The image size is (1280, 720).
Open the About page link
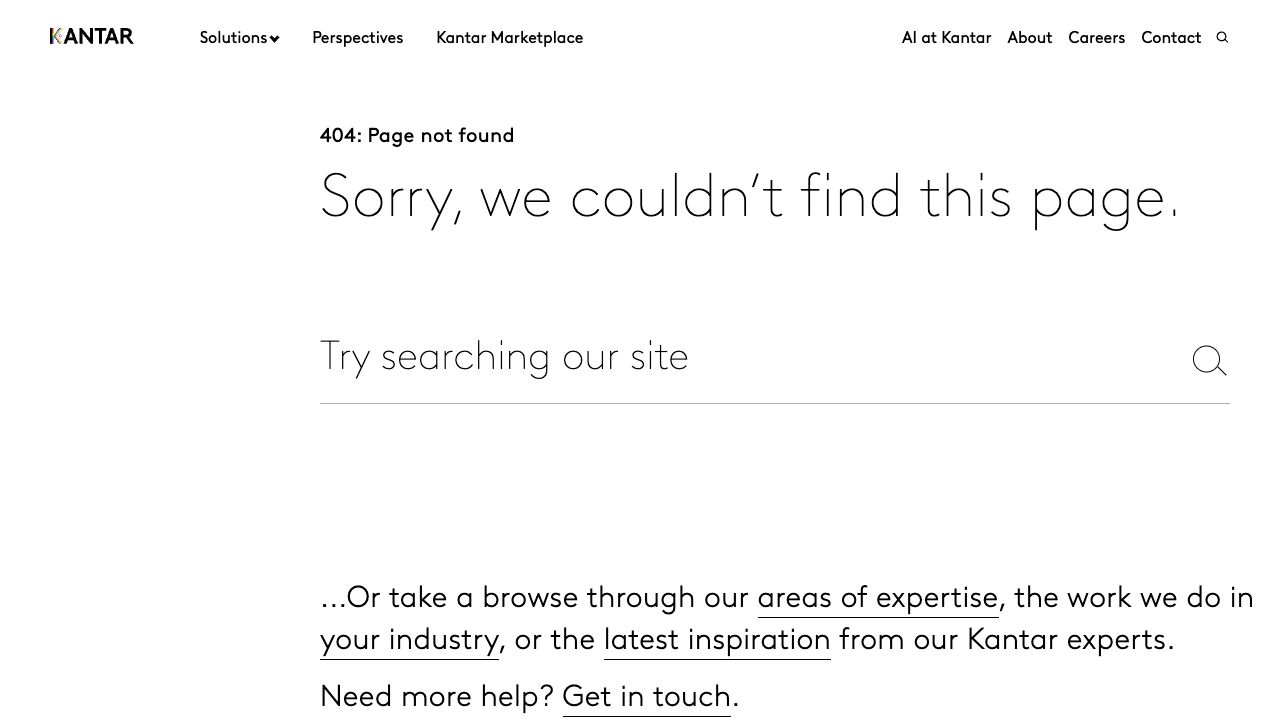1029,37
